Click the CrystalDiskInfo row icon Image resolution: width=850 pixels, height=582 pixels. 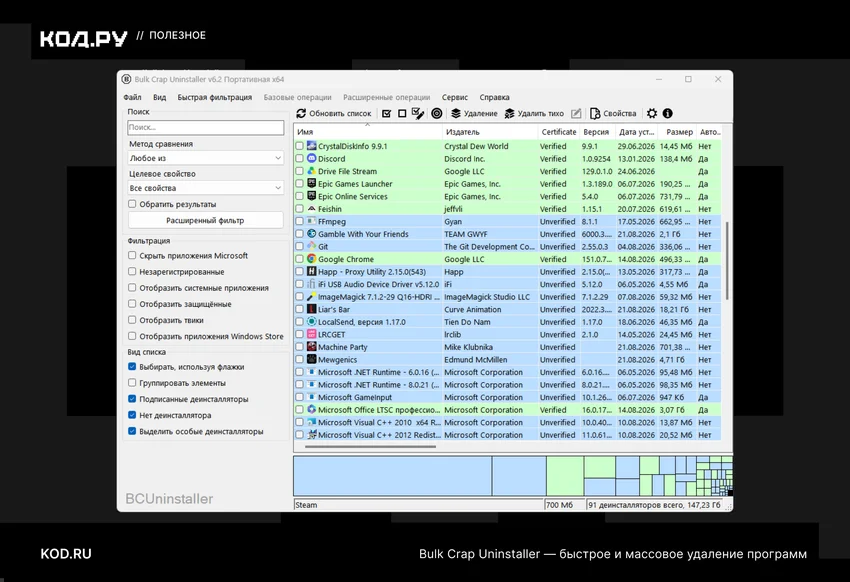coord(312,146)
